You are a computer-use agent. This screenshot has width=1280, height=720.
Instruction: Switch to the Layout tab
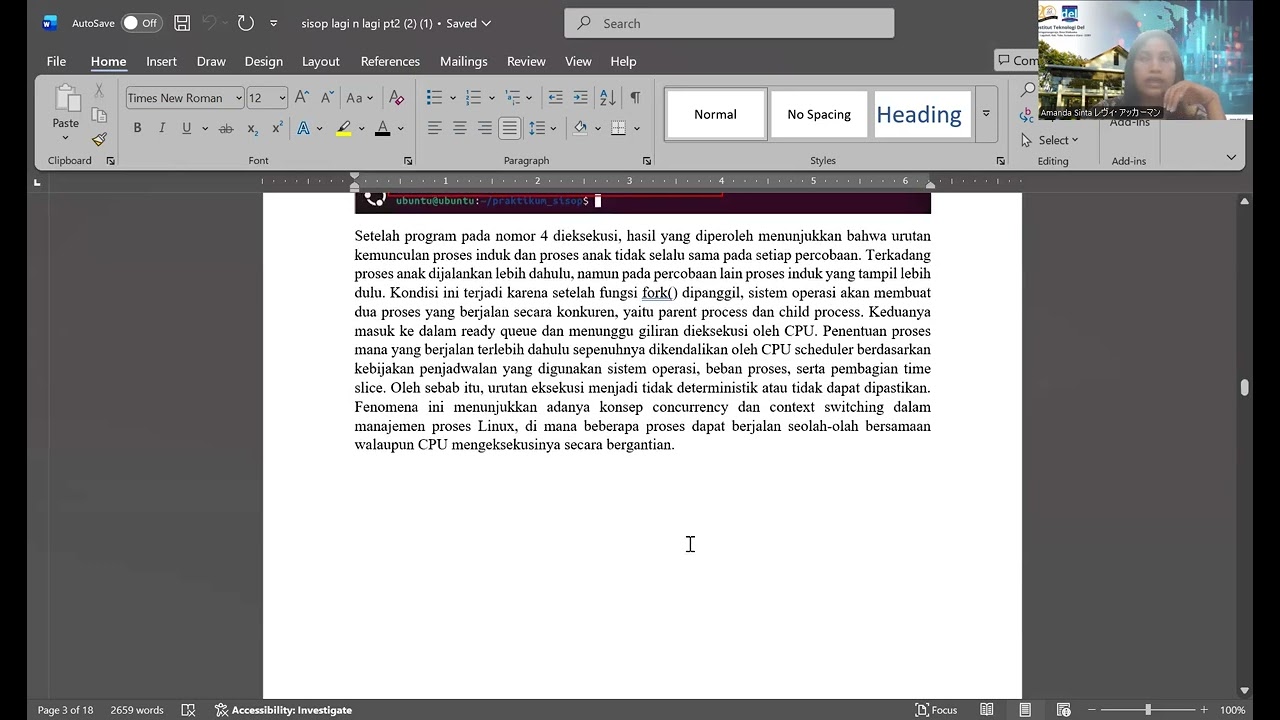pos(321,61)
